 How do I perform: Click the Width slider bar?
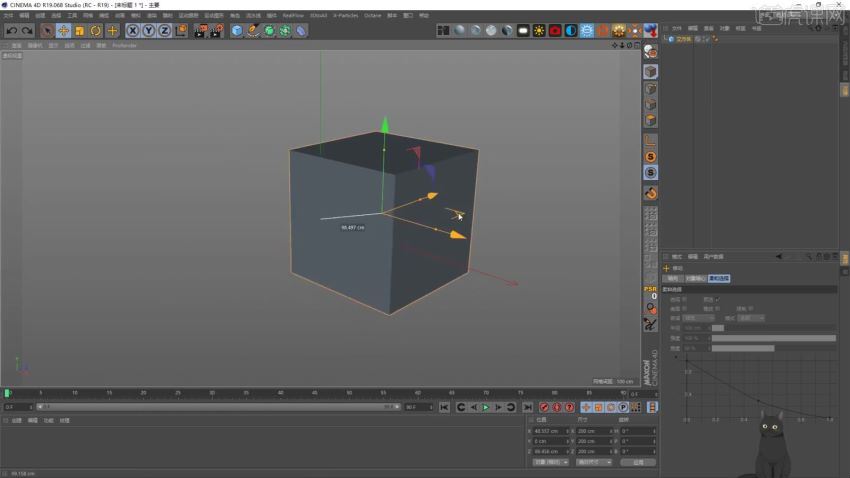(774, 348)
